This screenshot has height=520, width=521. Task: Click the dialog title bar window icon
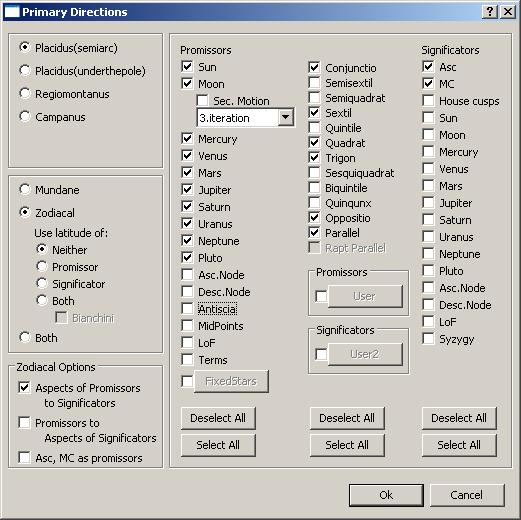[x=12, y=12]
